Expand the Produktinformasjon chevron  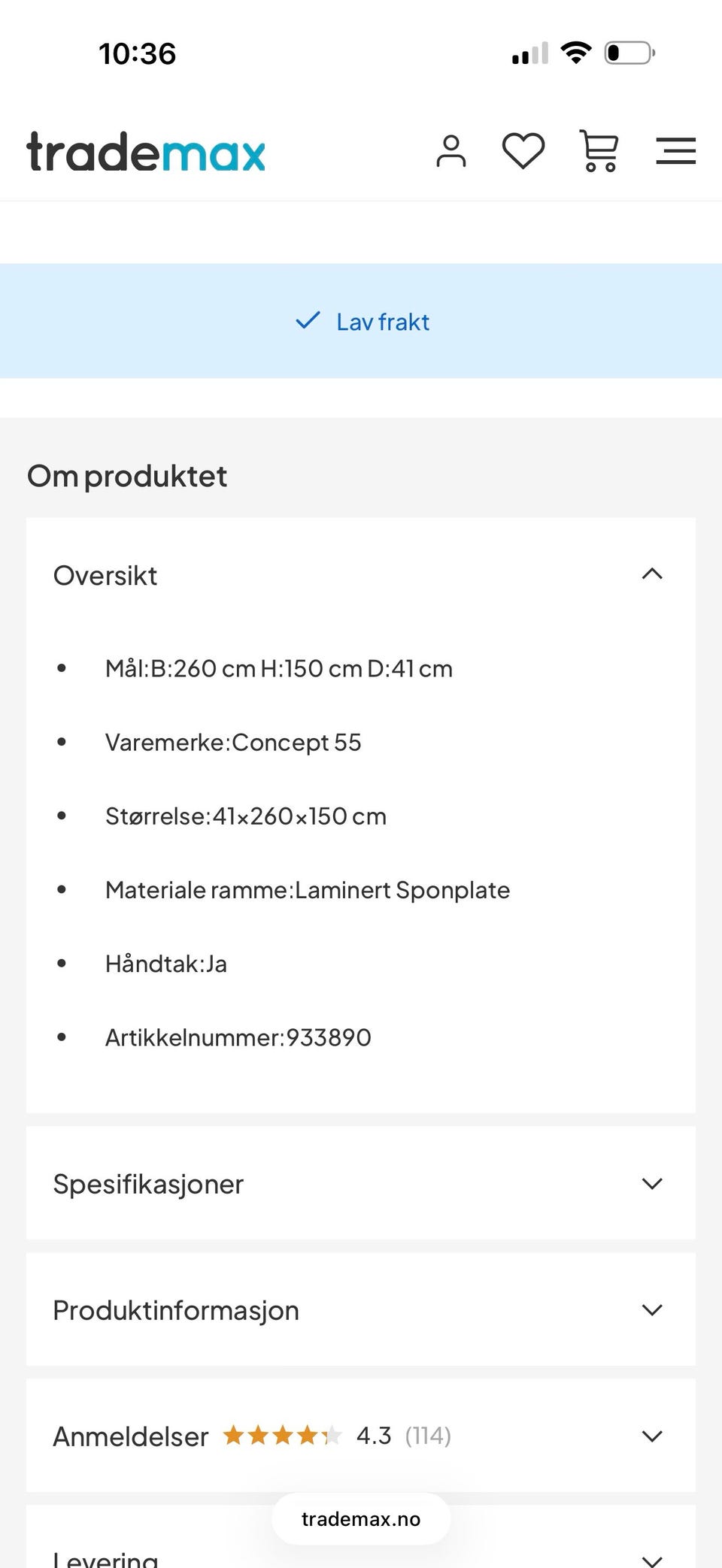click(x=652, y=1309)
